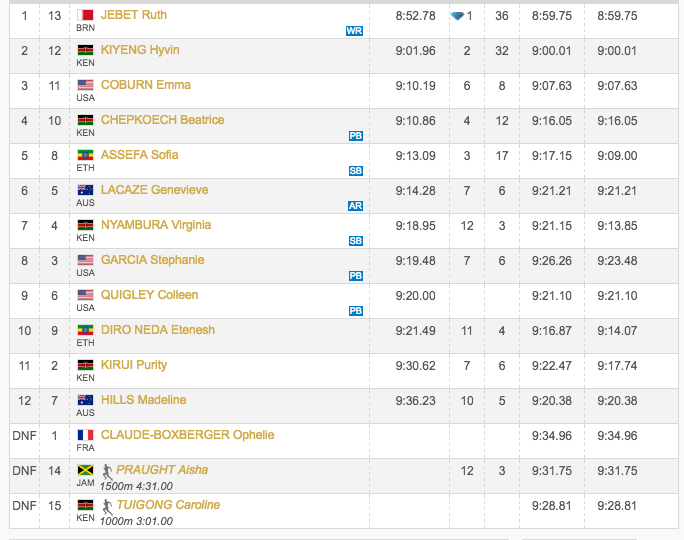Click the SB badge on Nyambura's row
This screenshot has height=540, width=684.
[x=355, y=241]
